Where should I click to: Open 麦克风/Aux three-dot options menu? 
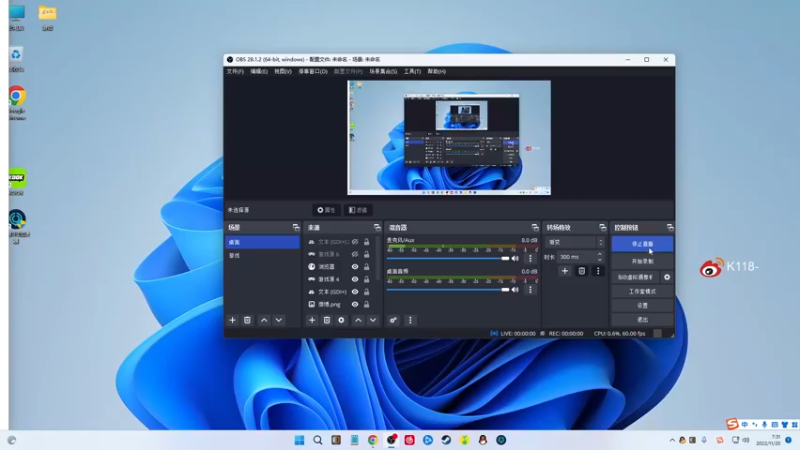point(530,258)
